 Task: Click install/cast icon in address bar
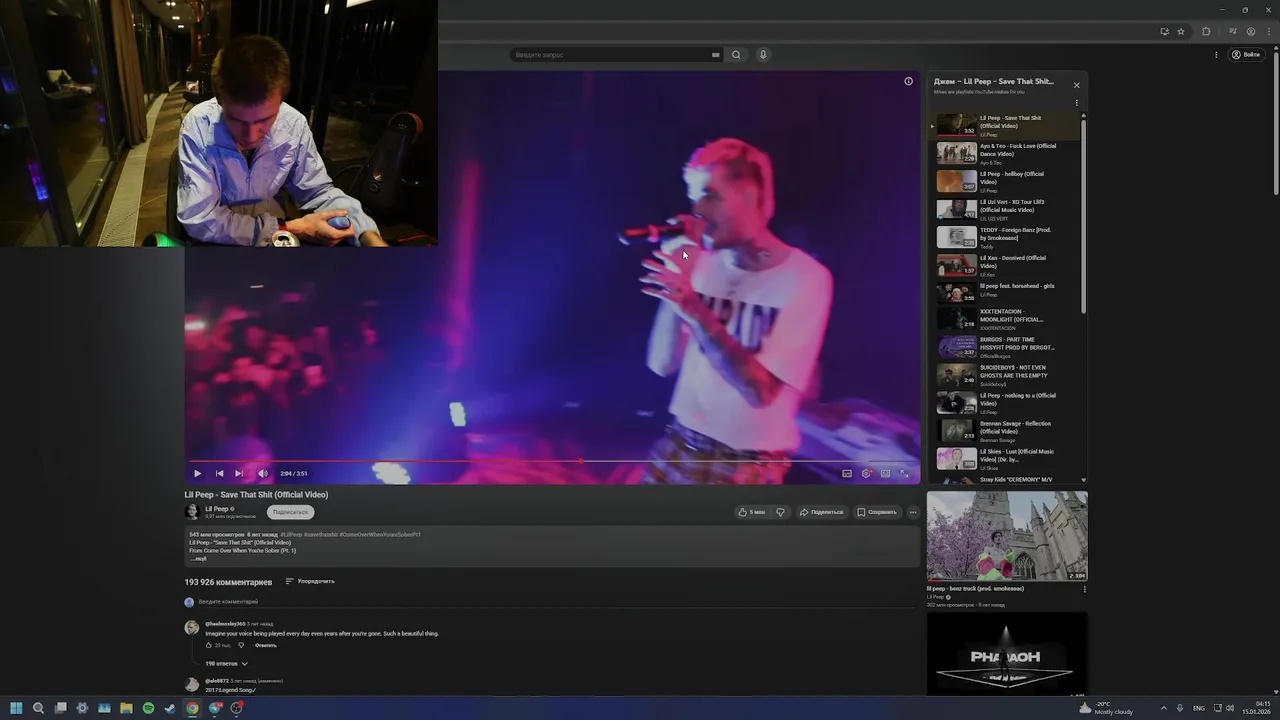pyautogui.click(x=1164, y=31)
